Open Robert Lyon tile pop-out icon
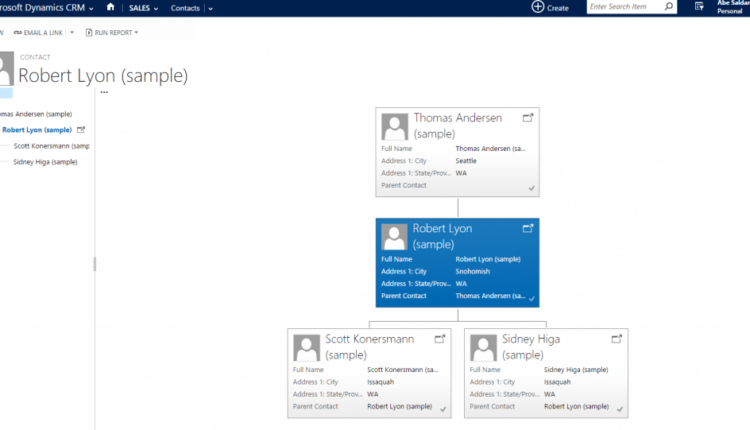 (x=528, y=229)
